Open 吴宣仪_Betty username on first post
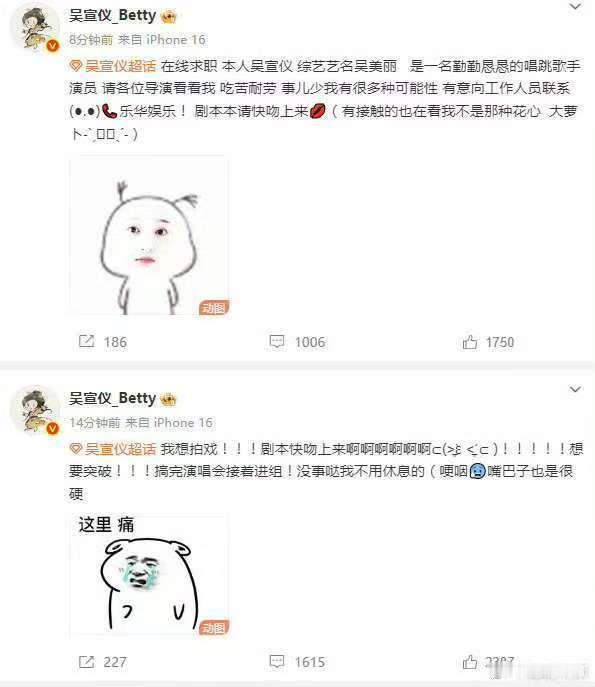 pyautogui.click(x=112, y=16)
